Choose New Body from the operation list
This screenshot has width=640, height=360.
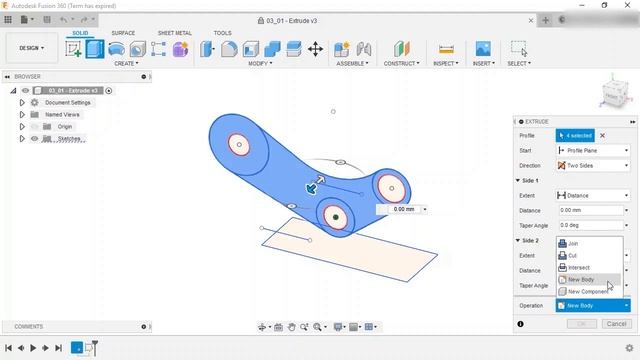pos(589,280)
